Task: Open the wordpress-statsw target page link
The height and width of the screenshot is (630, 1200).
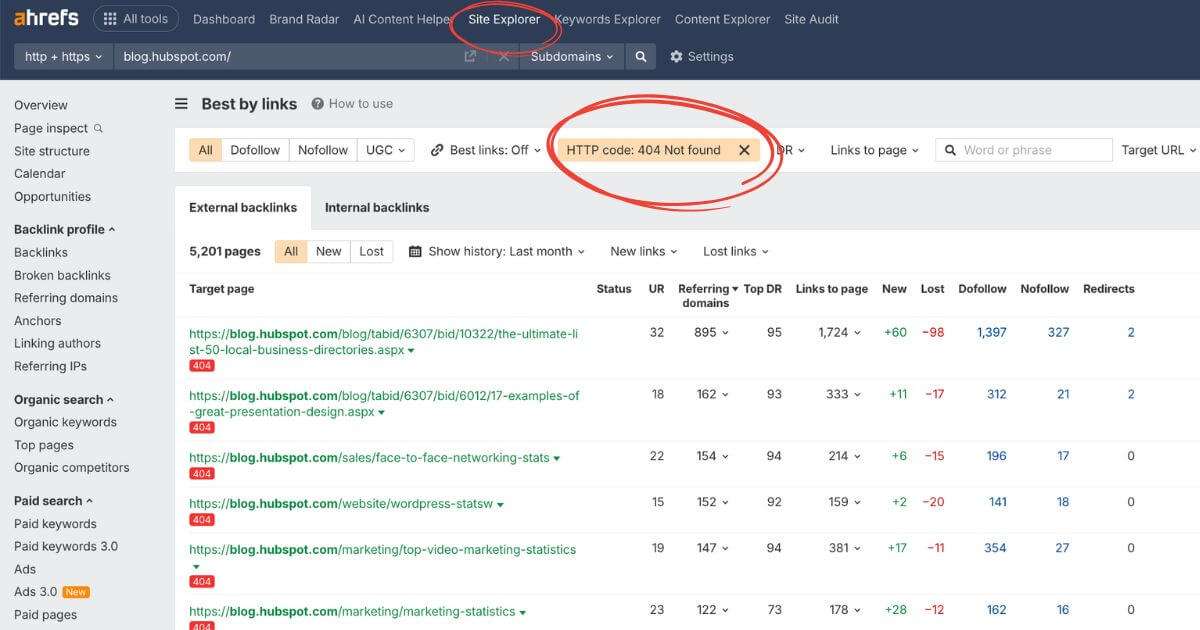Action: click(x=340, y=502)
